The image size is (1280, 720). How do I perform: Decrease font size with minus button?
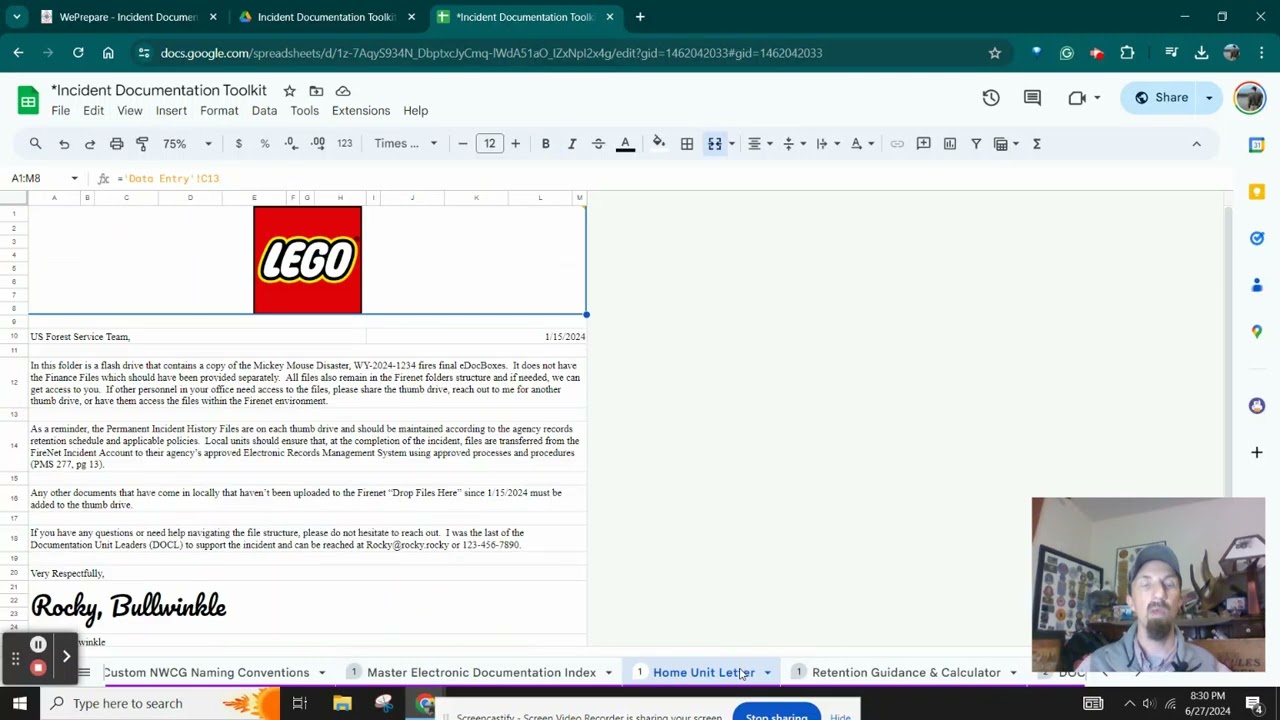(x=462, y=144)
